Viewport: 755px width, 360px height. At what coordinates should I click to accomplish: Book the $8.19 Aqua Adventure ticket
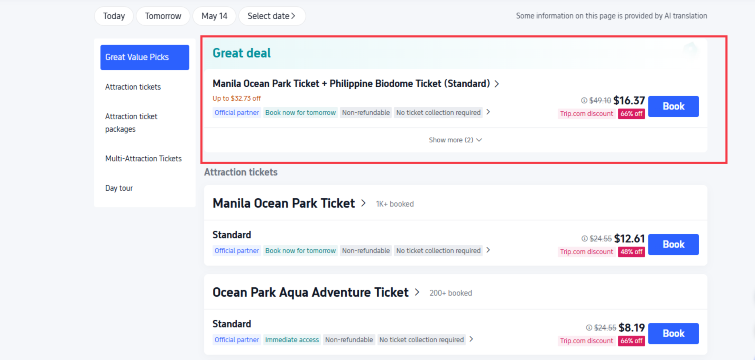pos(673,334)
